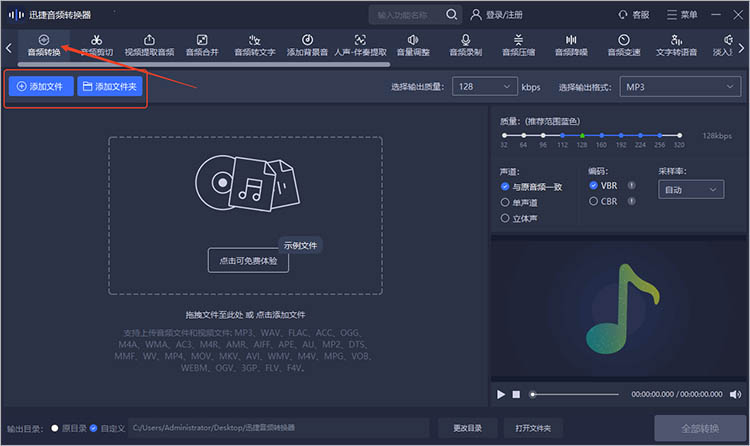The width and height of the screenshot is (750, 446).
Task: Play the audio preview
Action: [x=500, y=394]
